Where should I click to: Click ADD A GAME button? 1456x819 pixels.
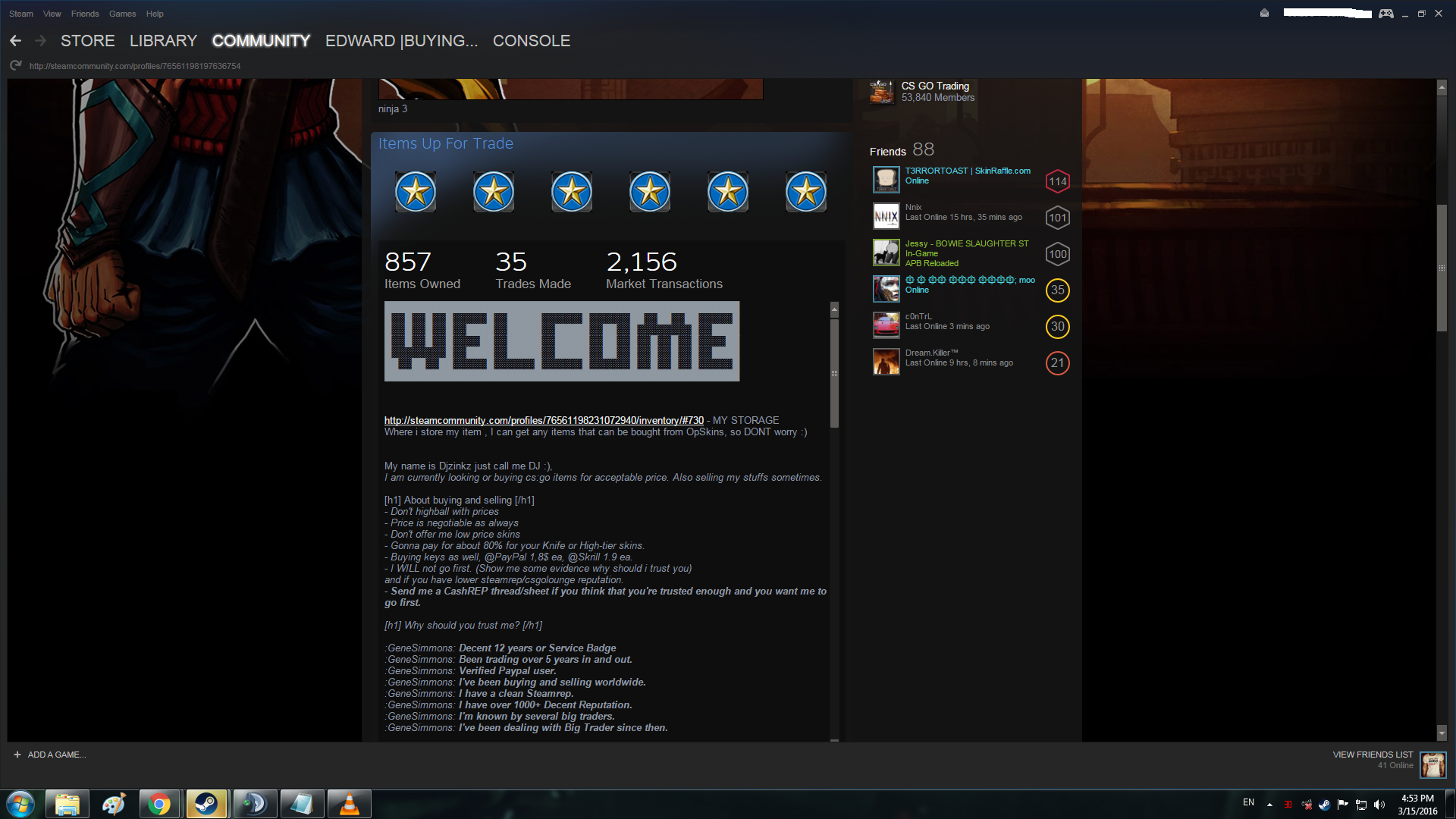[50, 755]
